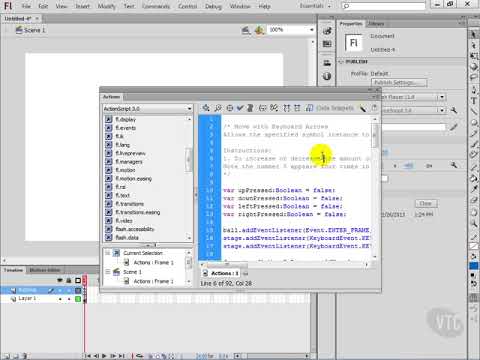Click the Edit Symbols icon
Screen dimensions: 480x360
pos(260,30)
